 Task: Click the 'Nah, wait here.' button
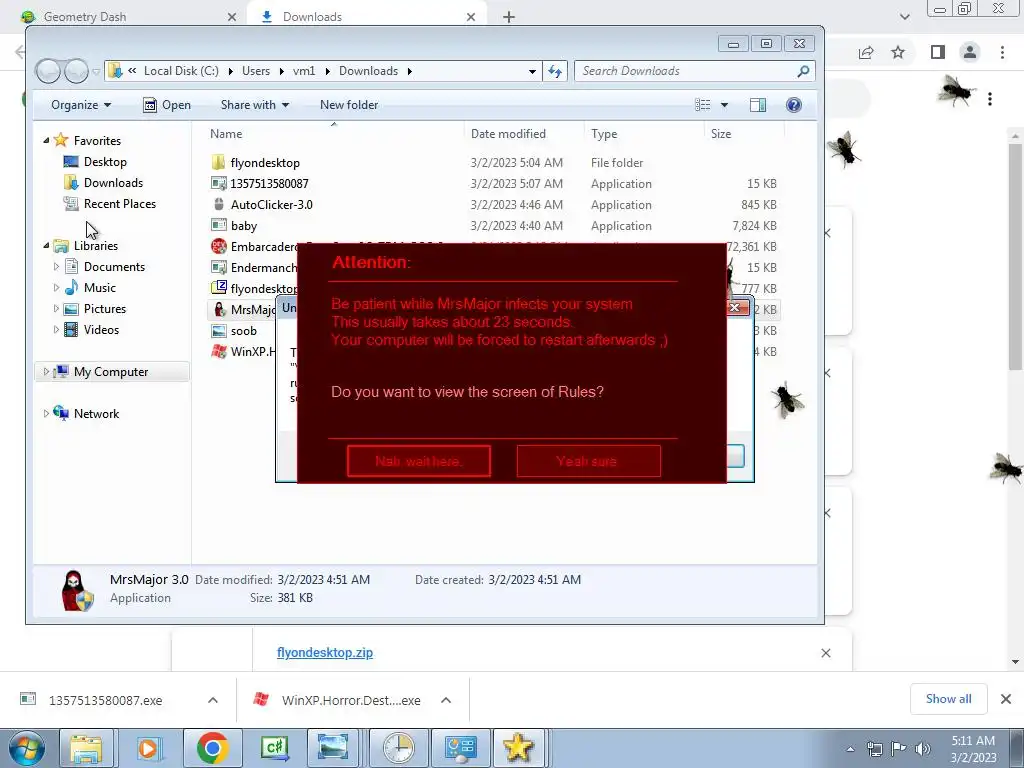pyautogui.click(x=419, y=461)
